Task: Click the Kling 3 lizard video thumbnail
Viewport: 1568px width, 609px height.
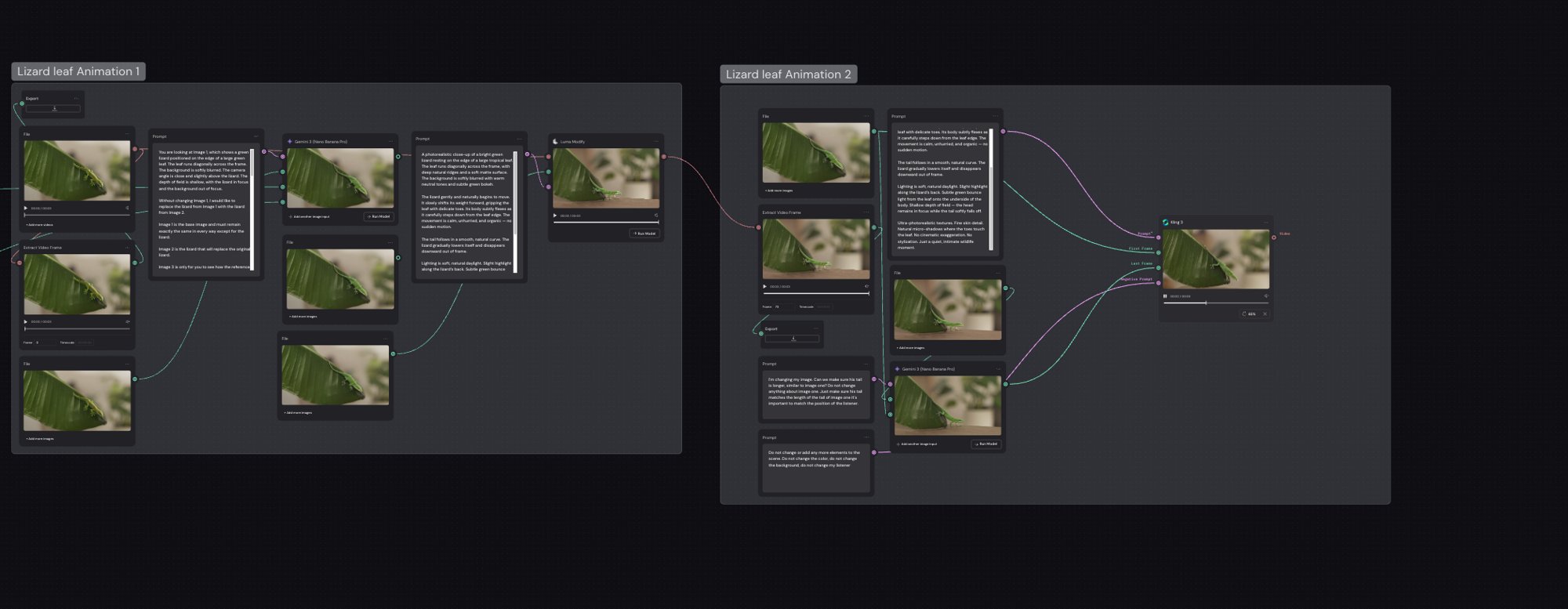Action: tap(1215, 259)
